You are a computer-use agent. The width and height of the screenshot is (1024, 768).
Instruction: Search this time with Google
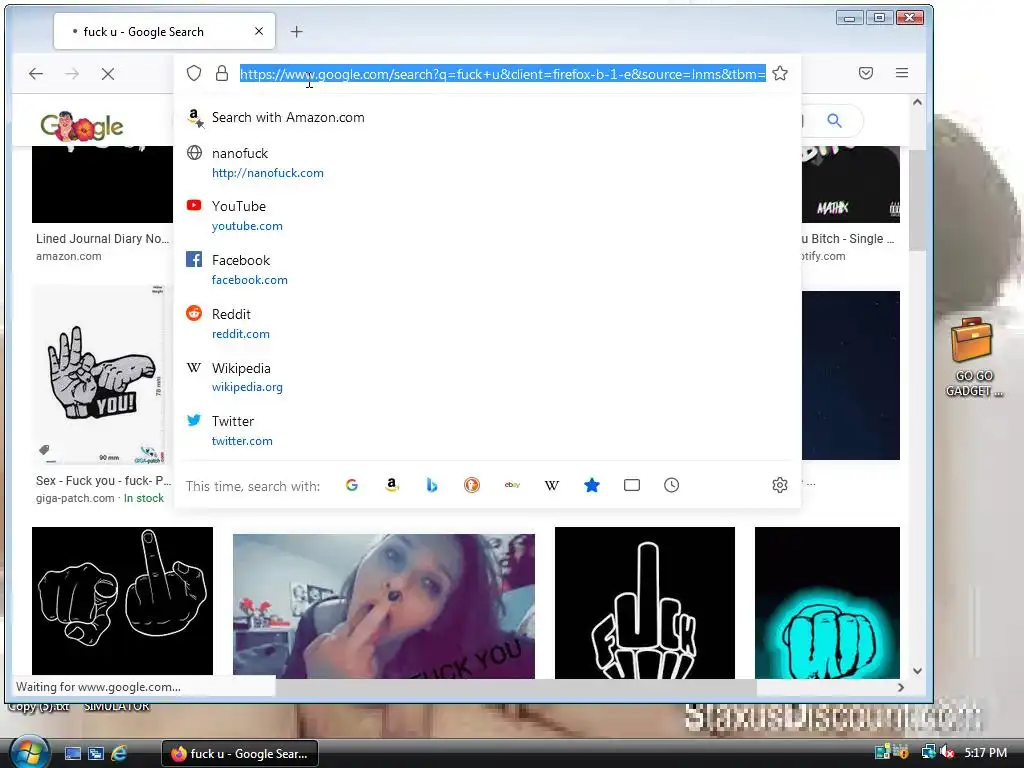351,485
